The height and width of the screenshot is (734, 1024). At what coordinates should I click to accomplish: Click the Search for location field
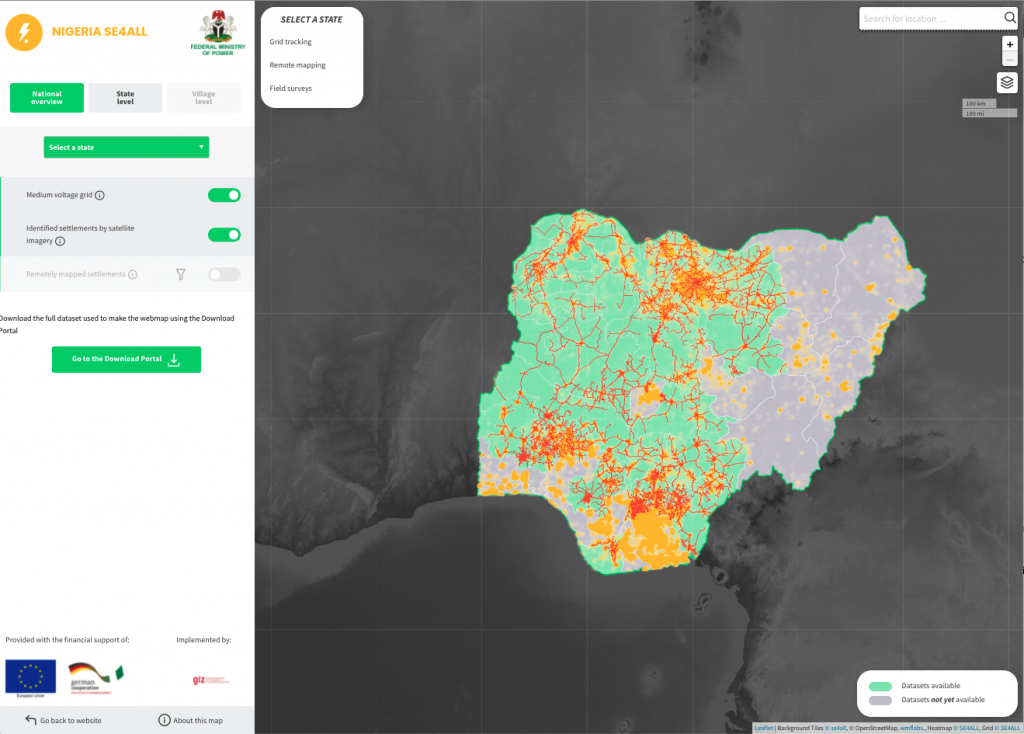tap(930, 18)
